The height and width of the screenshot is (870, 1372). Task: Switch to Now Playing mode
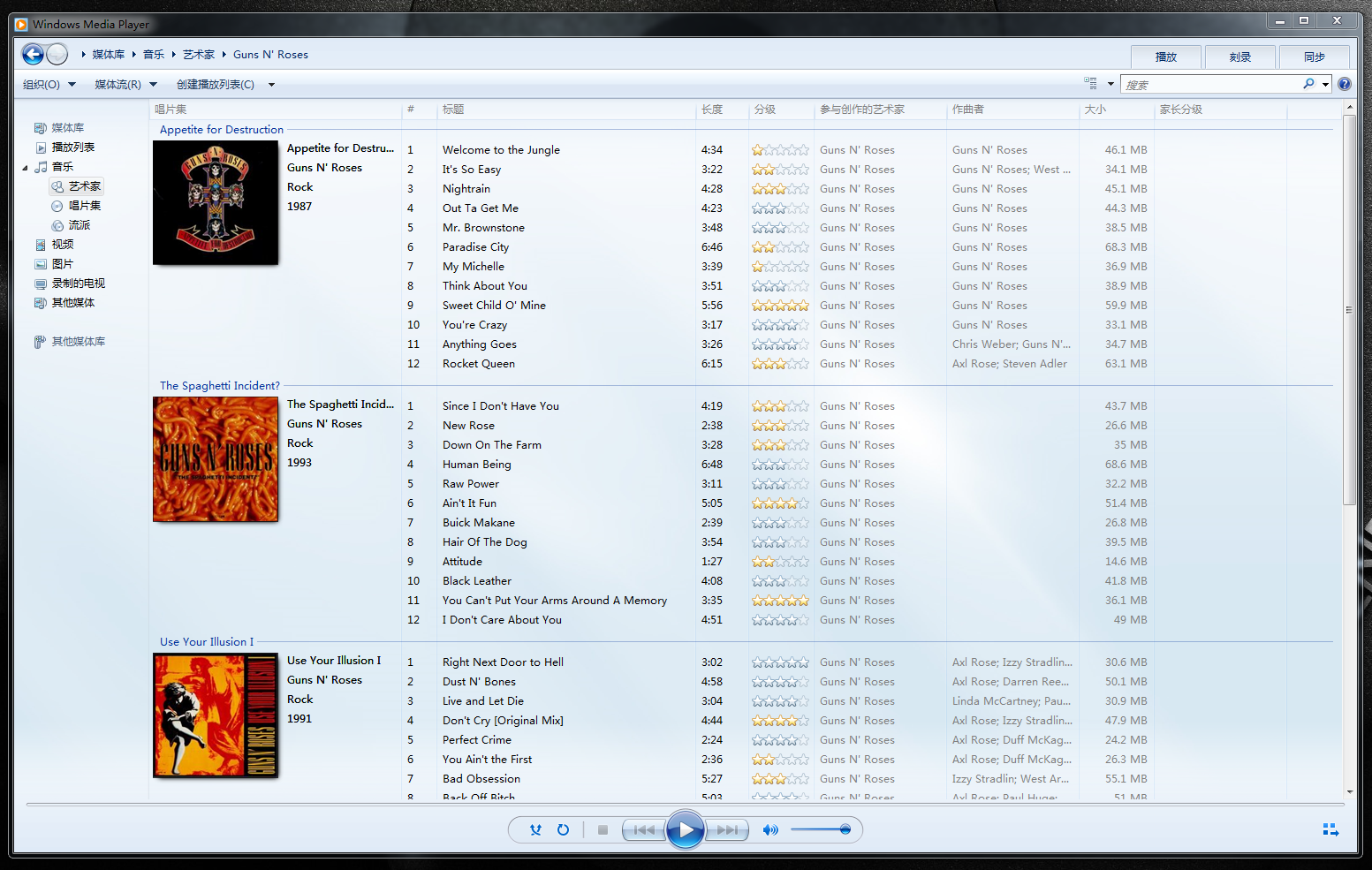point(1330,829)
